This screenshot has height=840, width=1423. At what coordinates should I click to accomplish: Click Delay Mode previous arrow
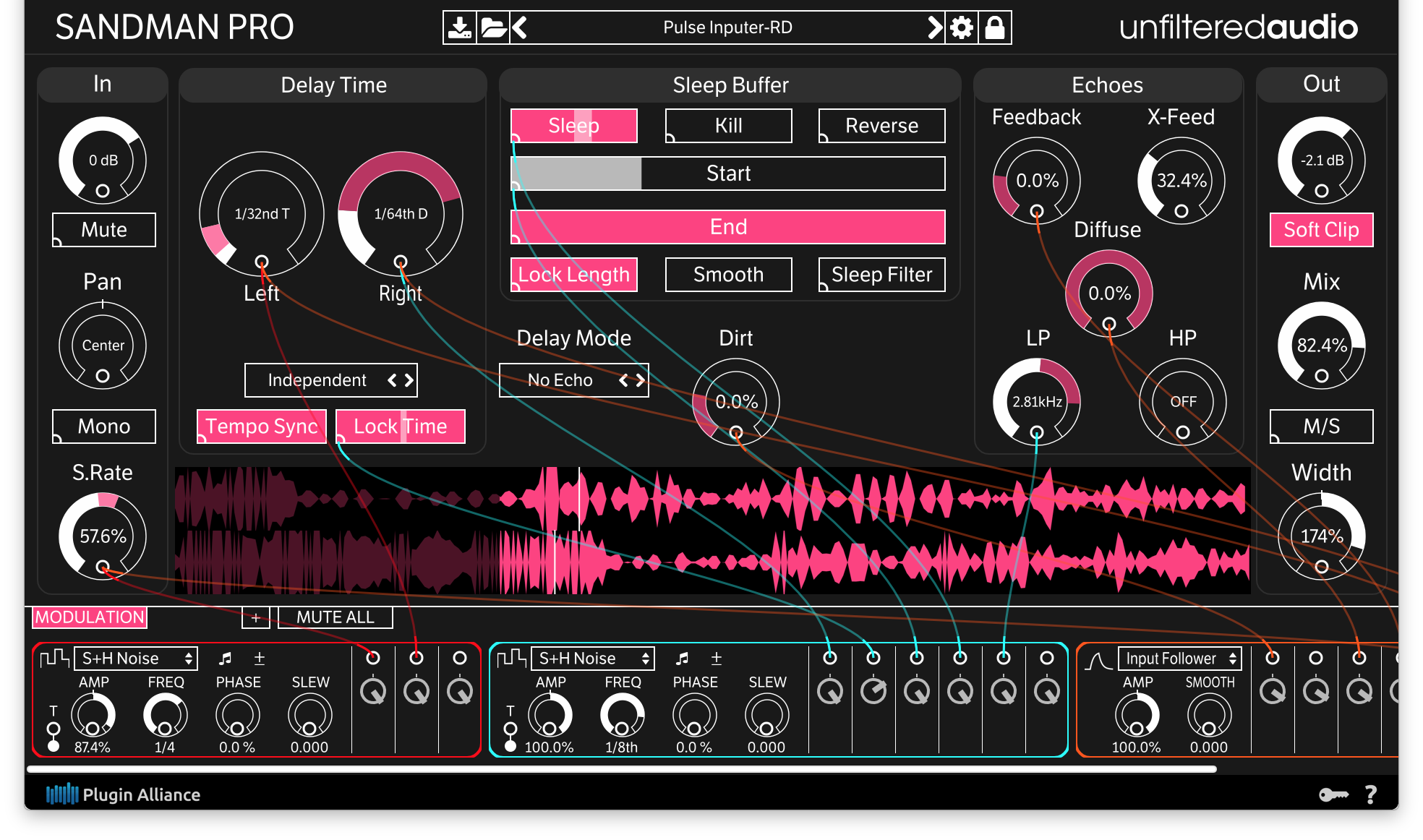[623, 380]
